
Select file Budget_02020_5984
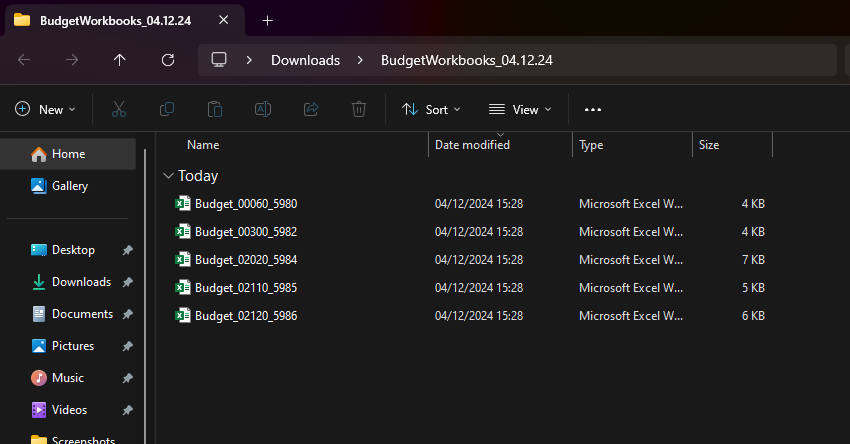(246, 260)
